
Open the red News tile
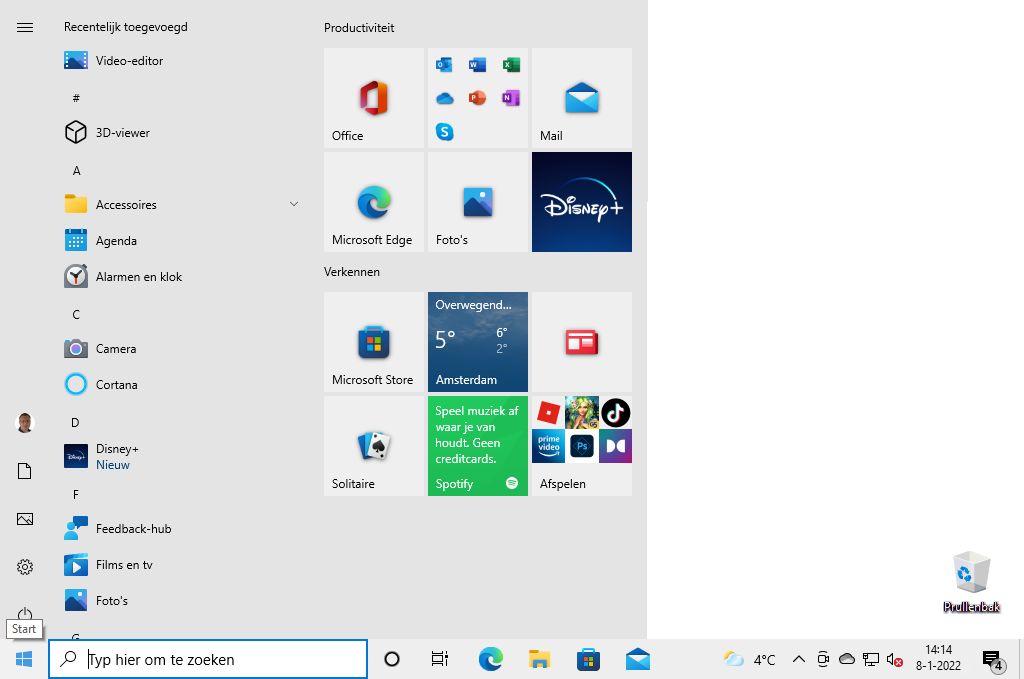(x=582, y=342)
